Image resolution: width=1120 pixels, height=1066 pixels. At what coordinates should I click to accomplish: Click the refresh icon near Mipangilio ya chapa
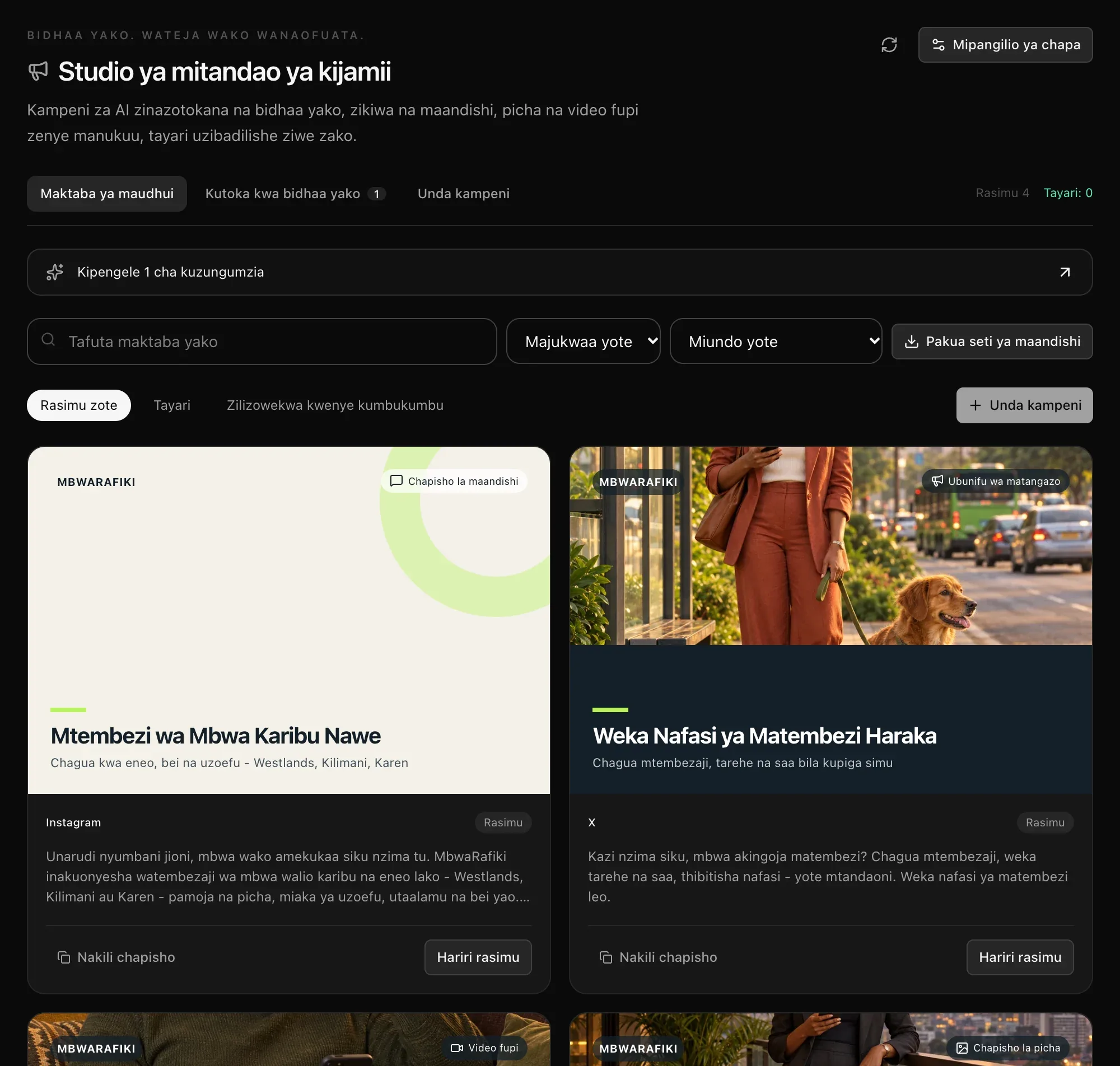(x=889, y=45)
